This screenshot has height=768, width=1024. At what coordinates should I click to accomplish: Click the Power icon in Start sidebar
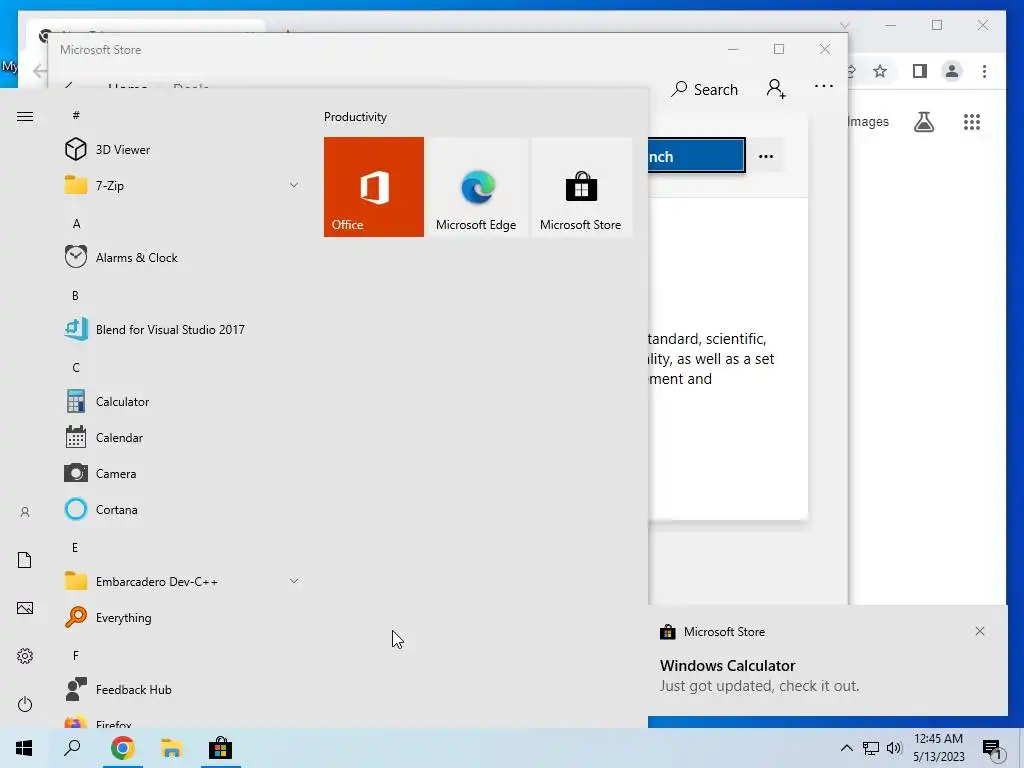[x=25, y=704]
